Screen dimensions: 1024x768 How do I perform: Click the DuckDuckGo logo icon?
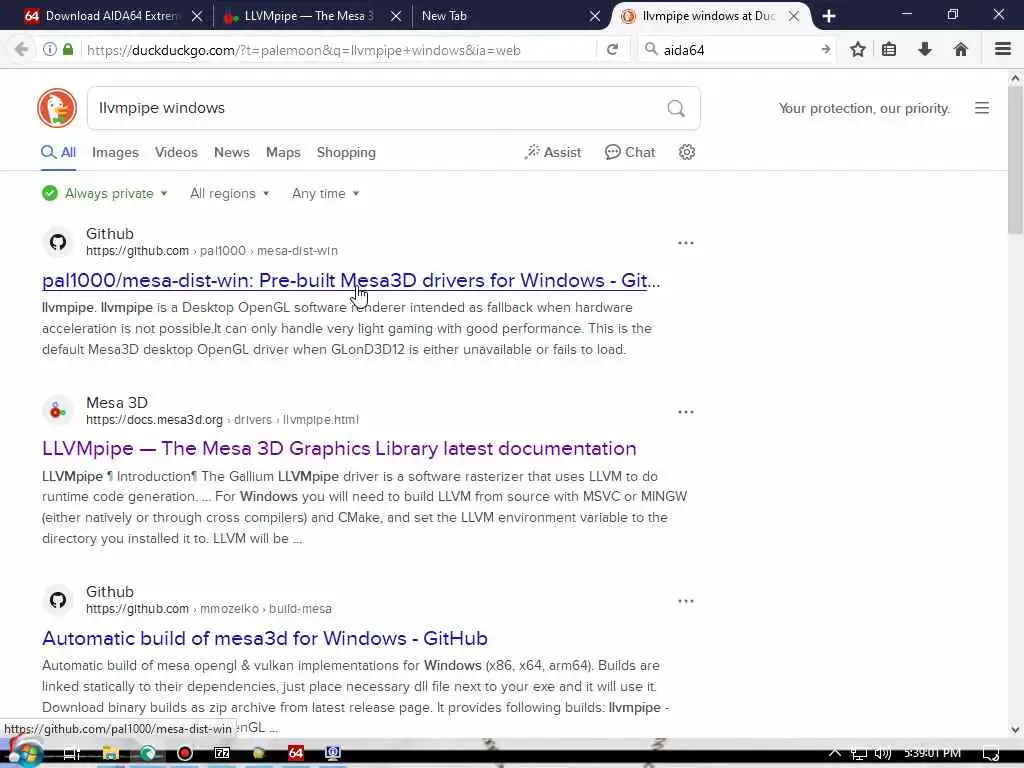point(57,108)
